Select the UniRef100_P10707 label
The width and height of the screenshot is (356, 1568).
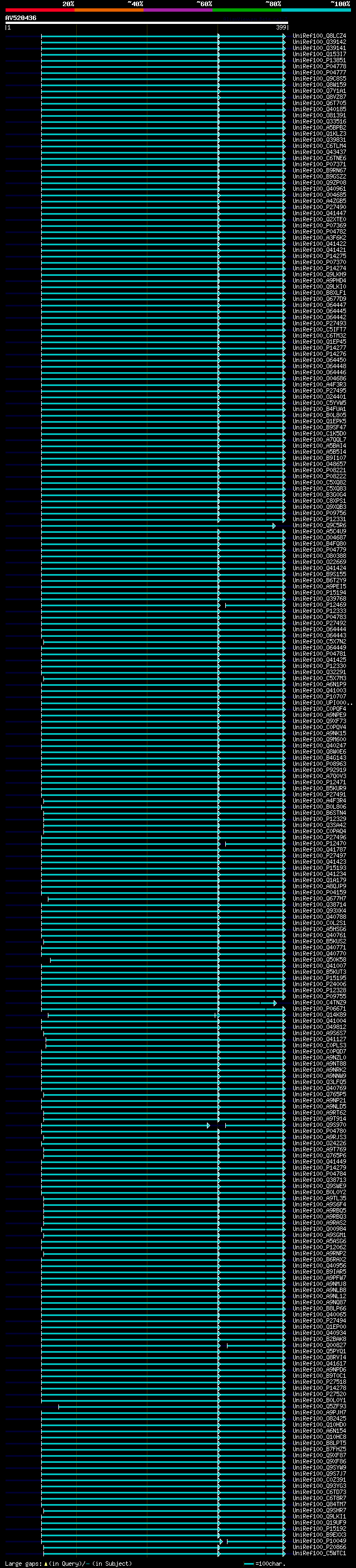click(x=319, y=696)
